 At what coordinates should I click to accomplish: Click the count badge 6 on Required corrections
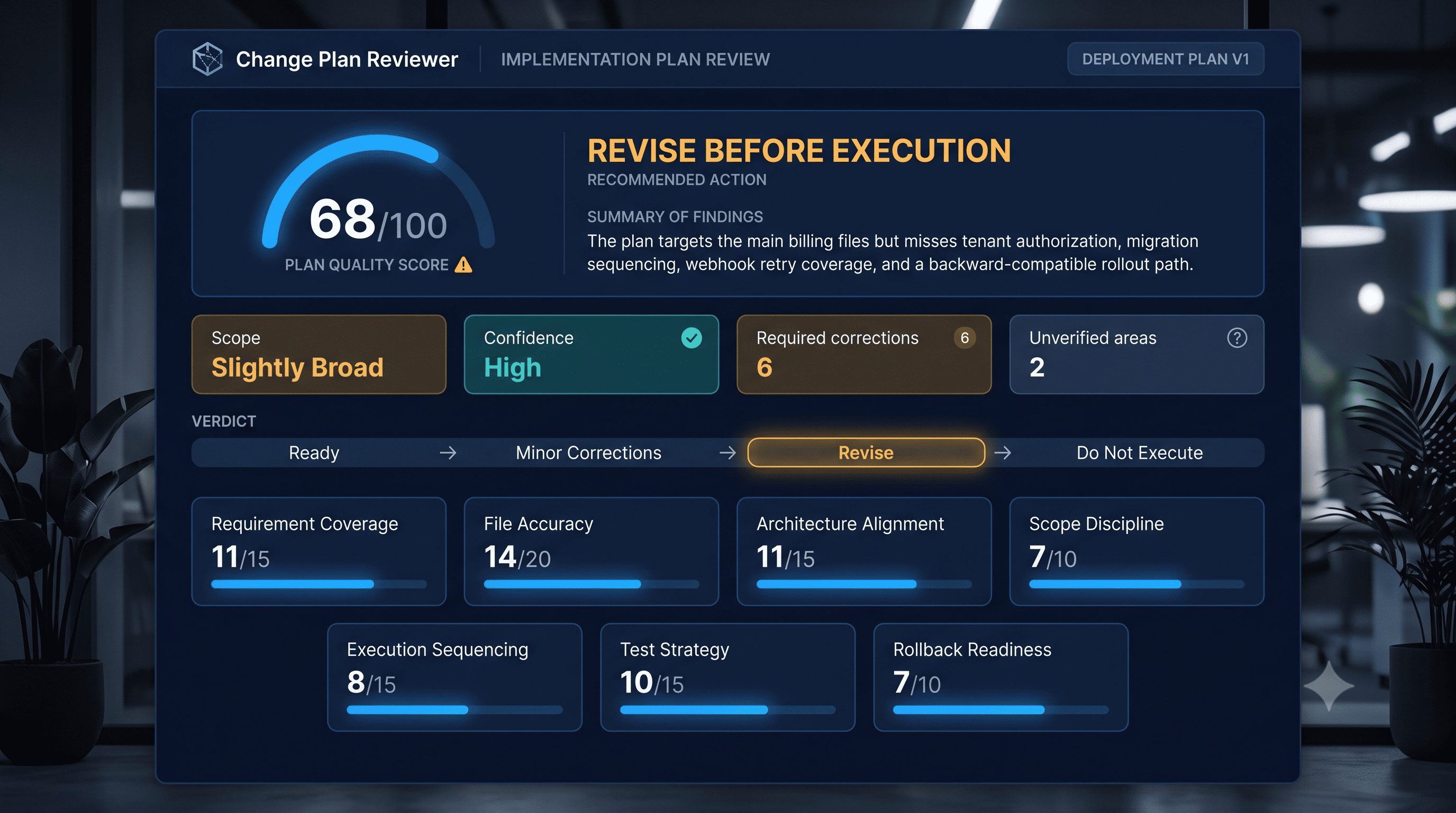pos(964,338)
